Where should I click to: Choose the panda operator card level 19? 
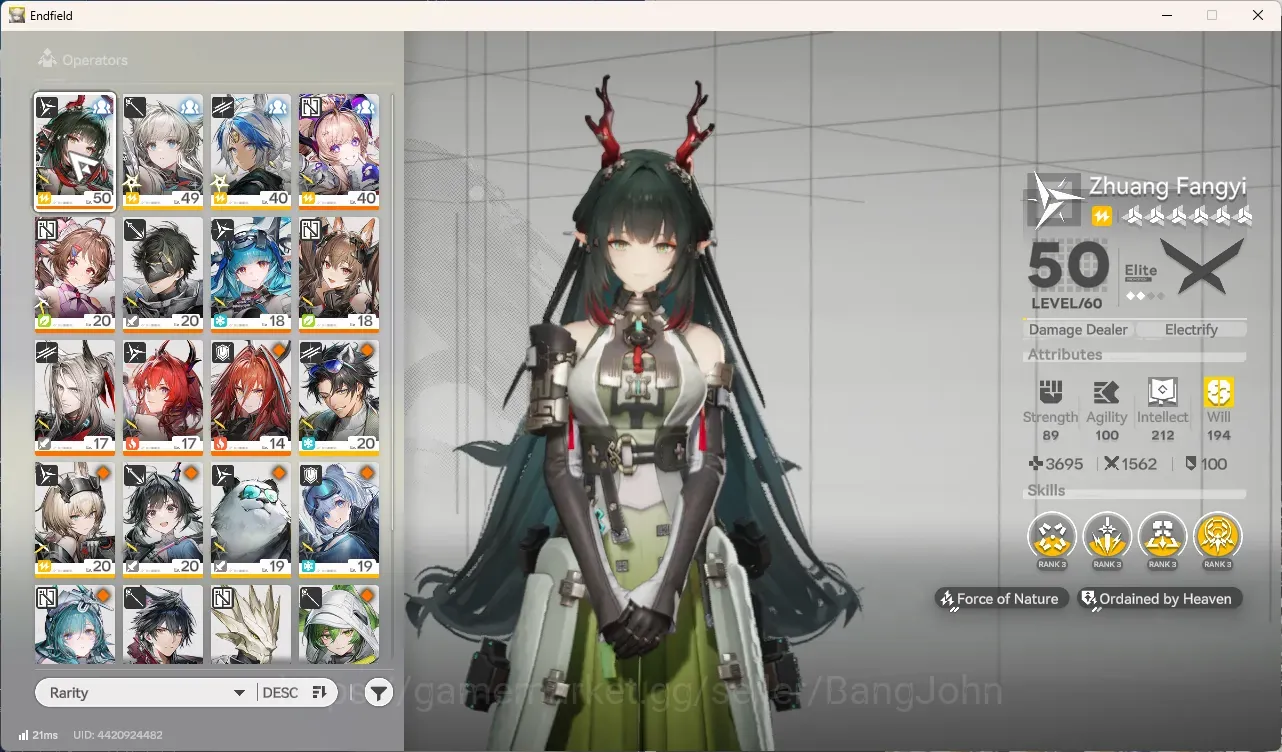251,520
